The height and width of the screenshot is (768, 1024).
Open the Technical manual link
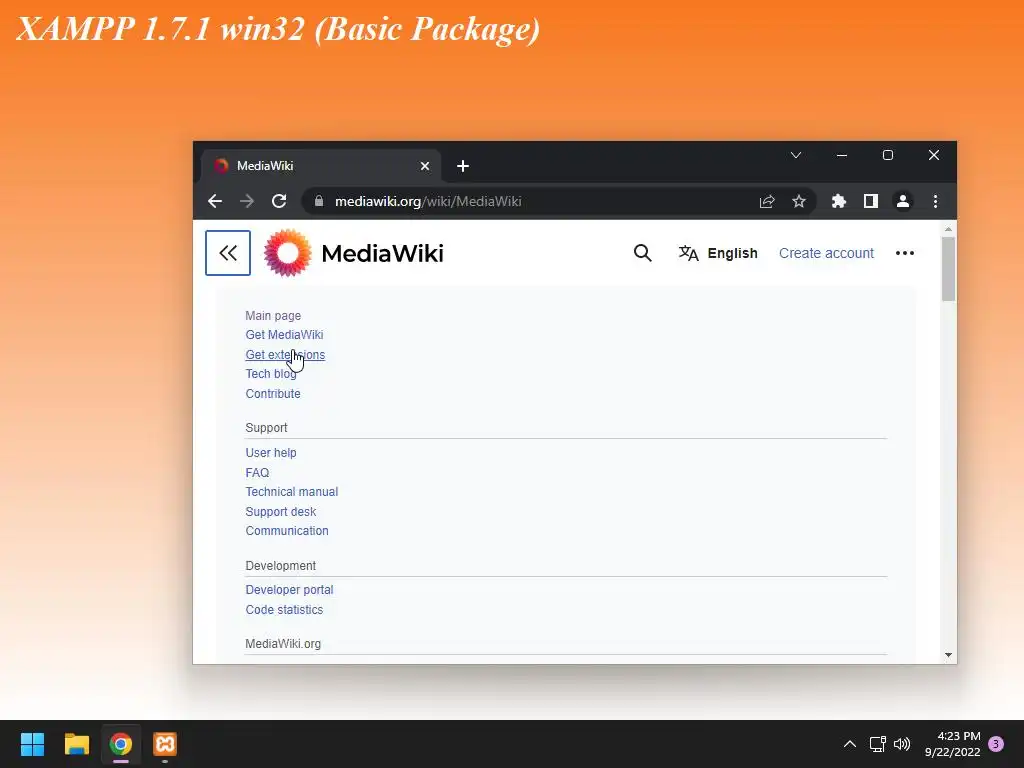[x=291, y=492]
